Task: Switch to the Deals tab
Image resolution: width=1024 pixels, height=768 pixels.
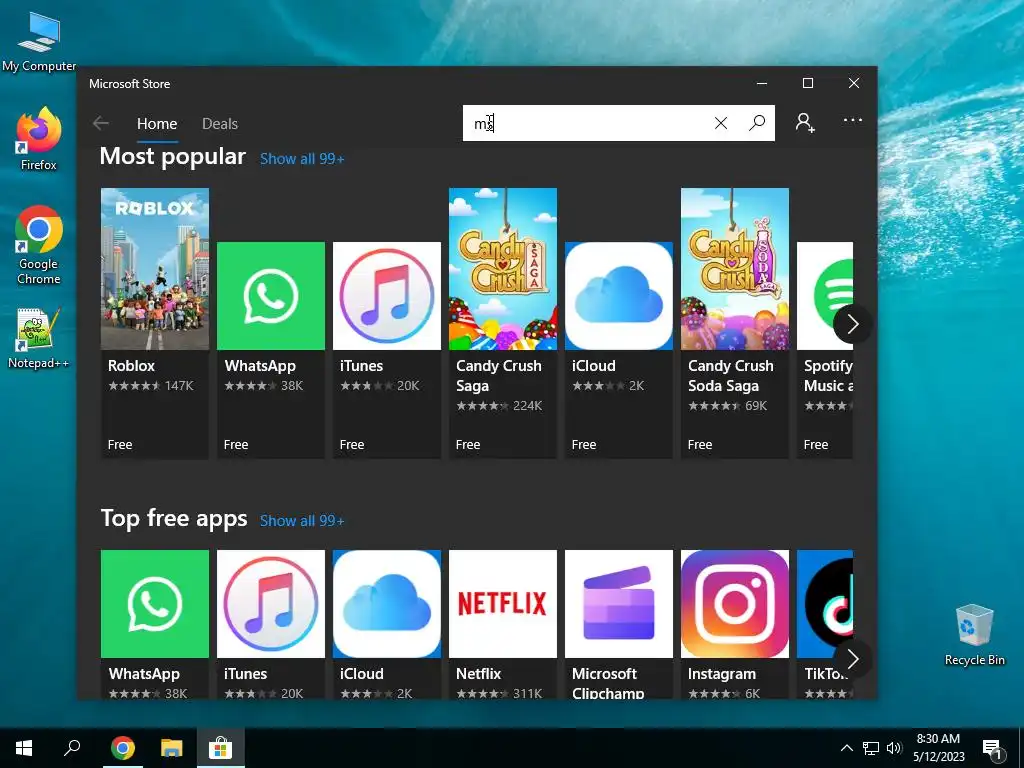Action: pos(220,123)
